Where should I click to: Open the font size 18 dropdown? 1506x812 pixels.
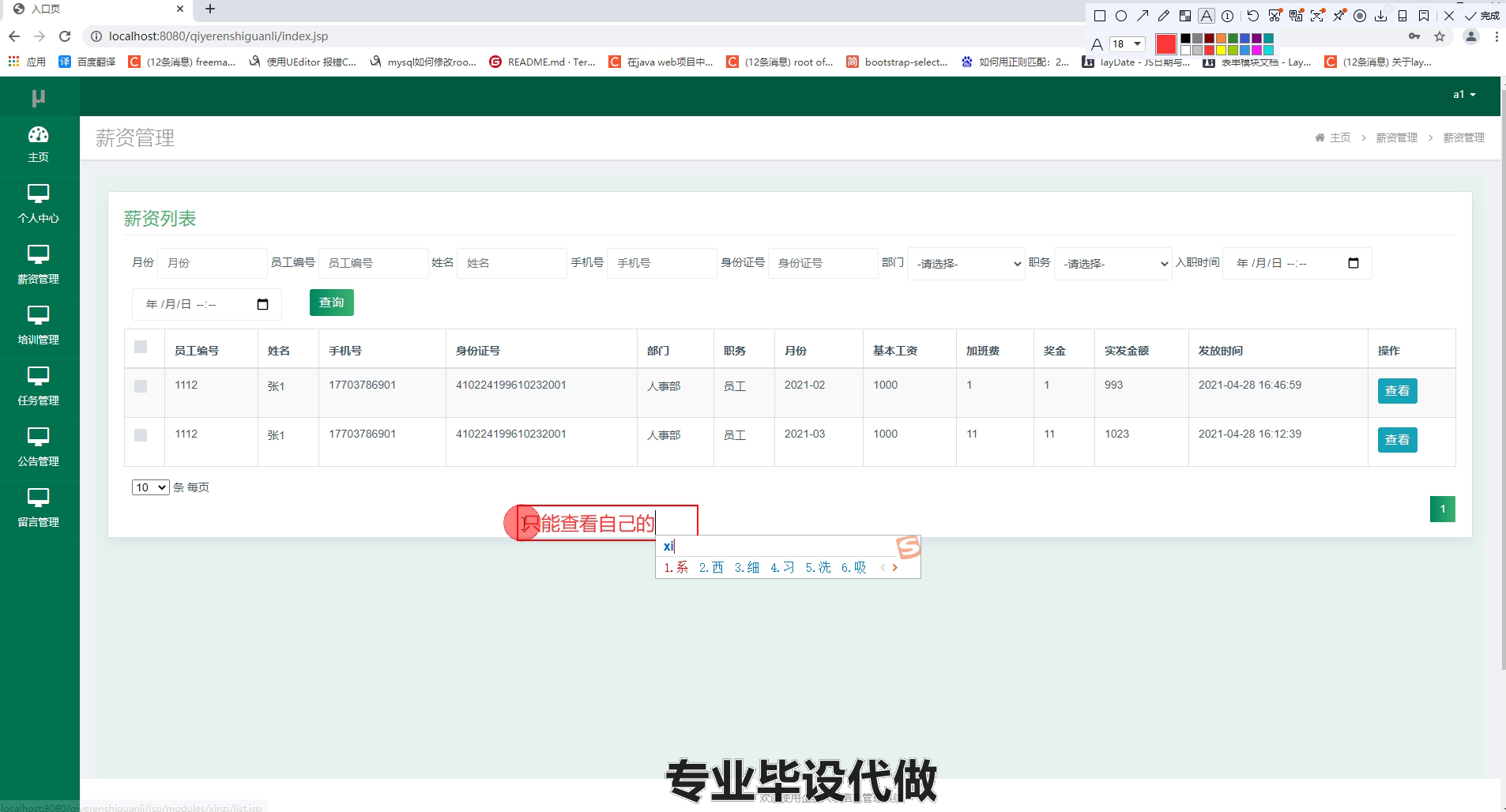(x=1128, y=44)
